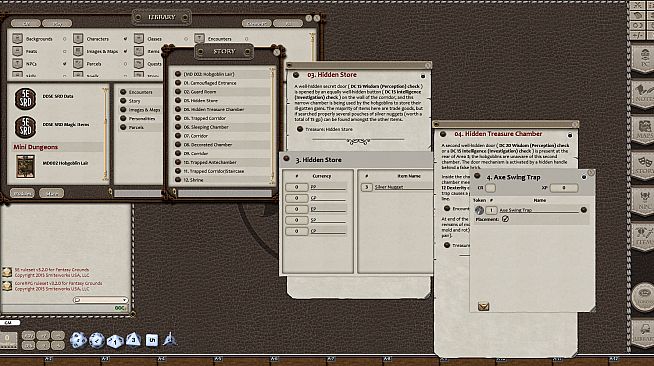Open the Classes category icon in Library

[x=139, y=38]
